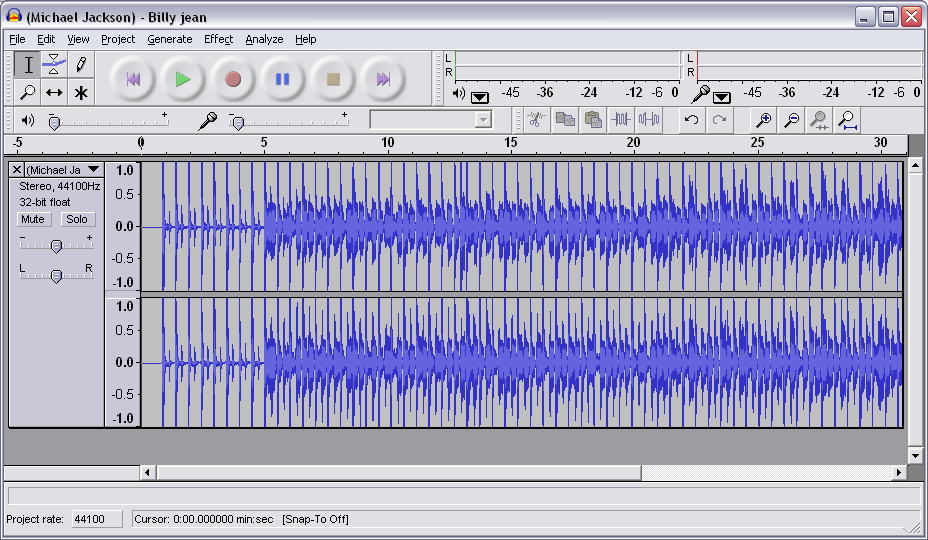Image resolution: width=928 pixels, height=540 pixels.
Task: Stop playback
Action: tap(333, 79)
